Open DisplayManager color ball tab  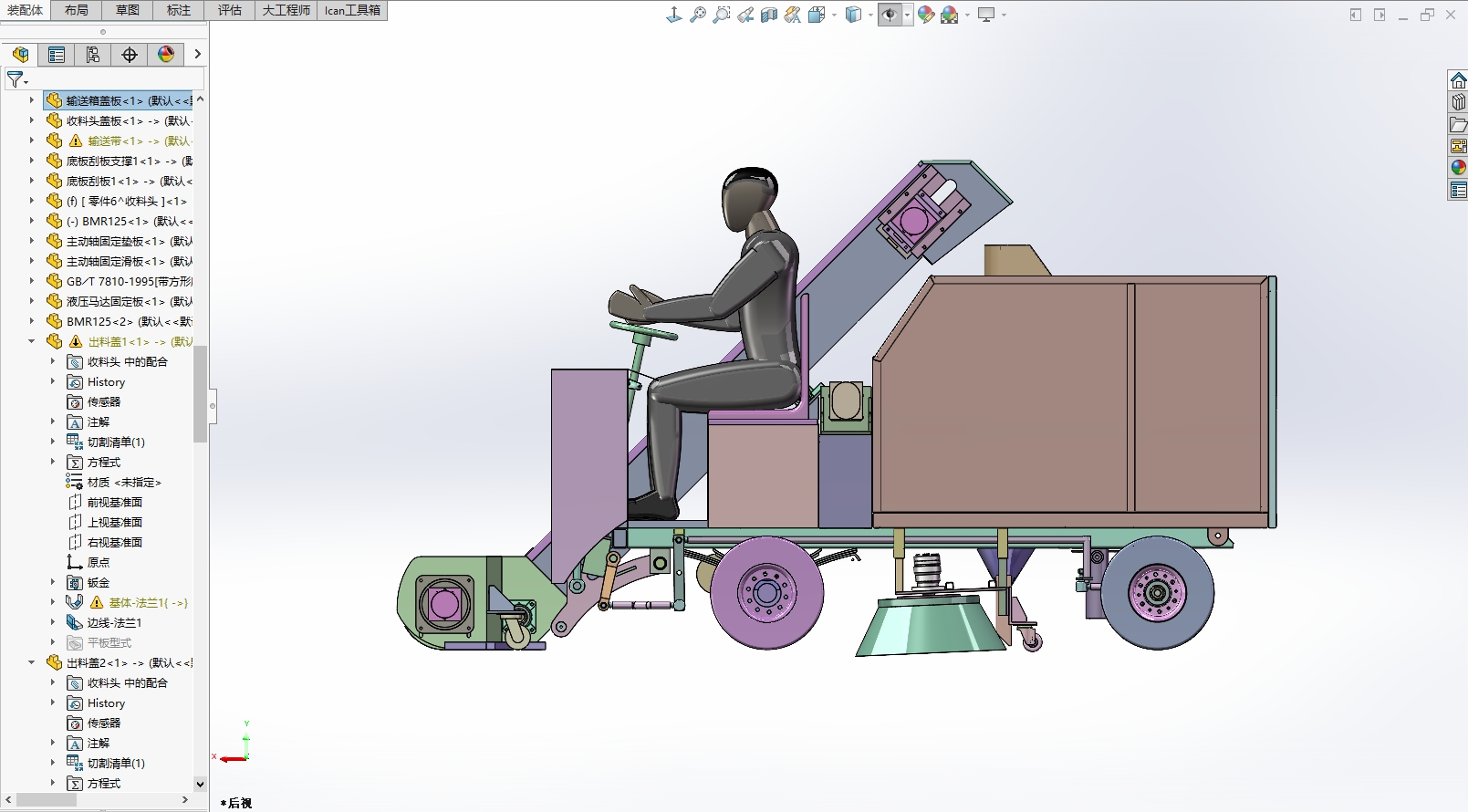pos(166,55)
